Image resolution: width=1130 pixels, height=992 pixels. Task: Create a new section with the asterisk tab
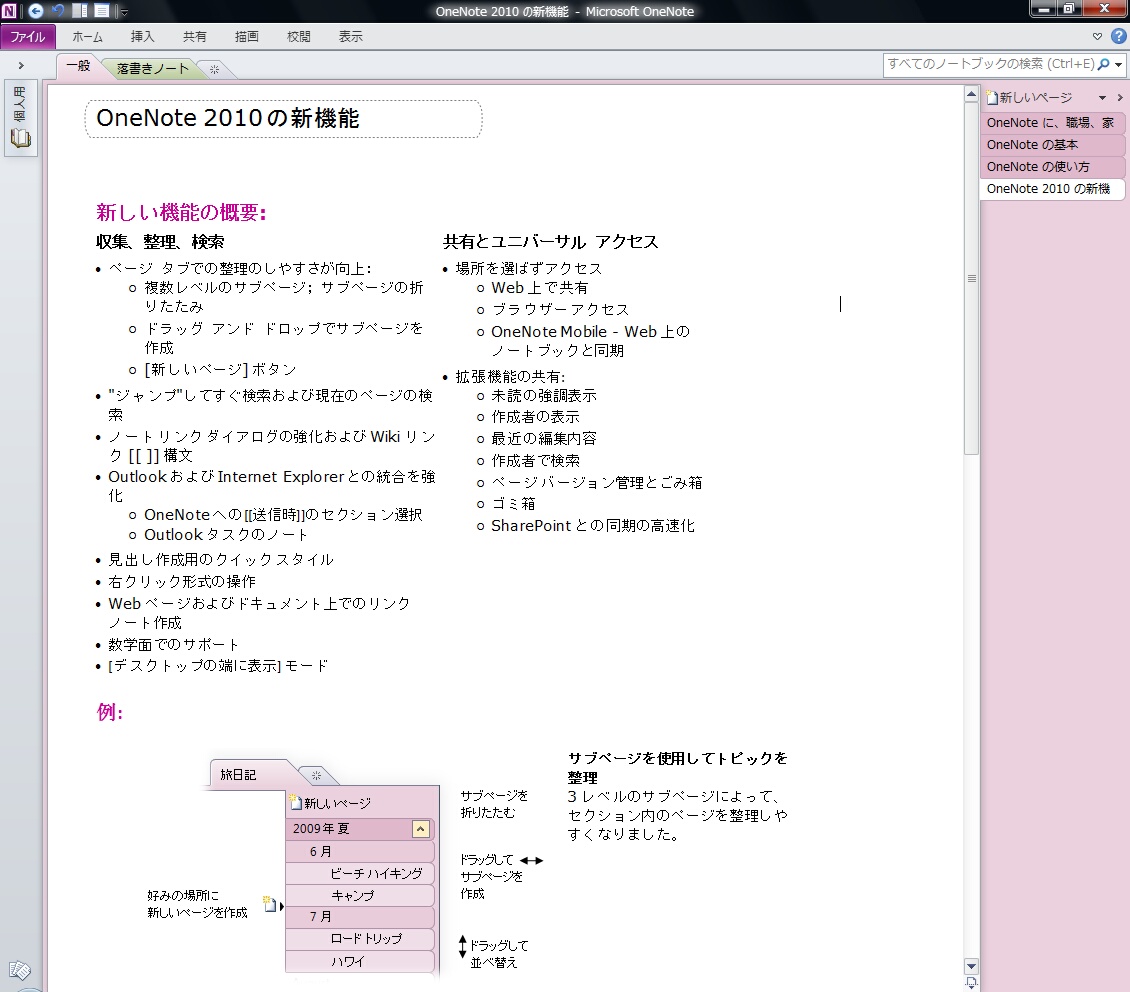(214, 70)
